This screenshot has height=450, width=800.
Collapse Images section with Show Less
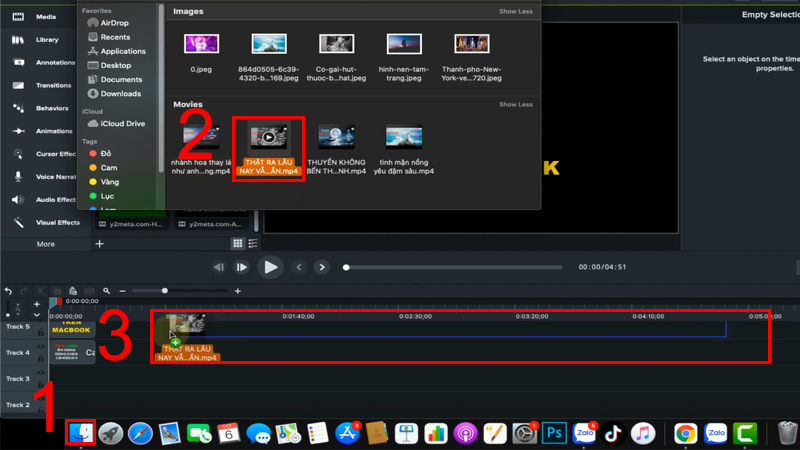(515, 11)
